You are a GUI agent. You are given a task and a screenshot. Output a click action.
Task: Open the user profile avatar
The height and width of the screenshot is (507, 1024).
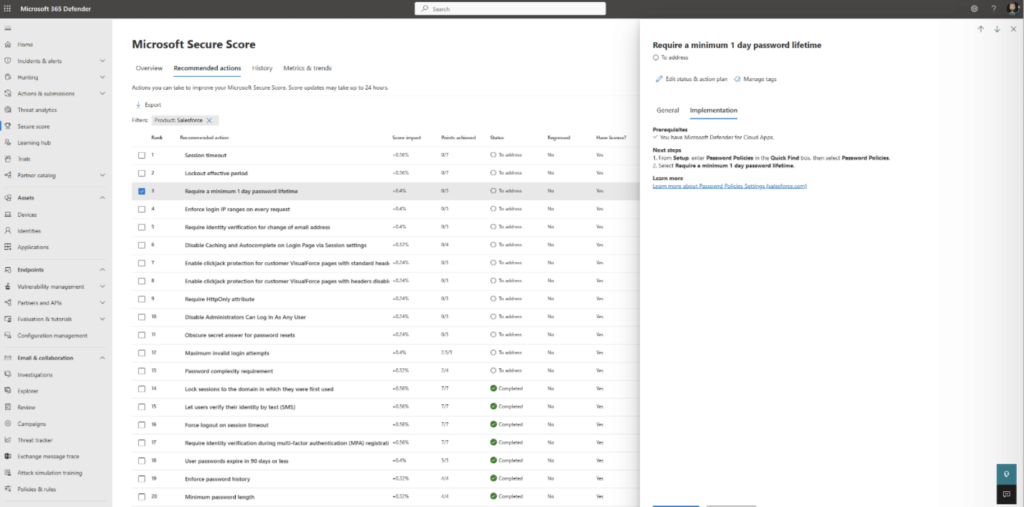(x=1012, y=8)
